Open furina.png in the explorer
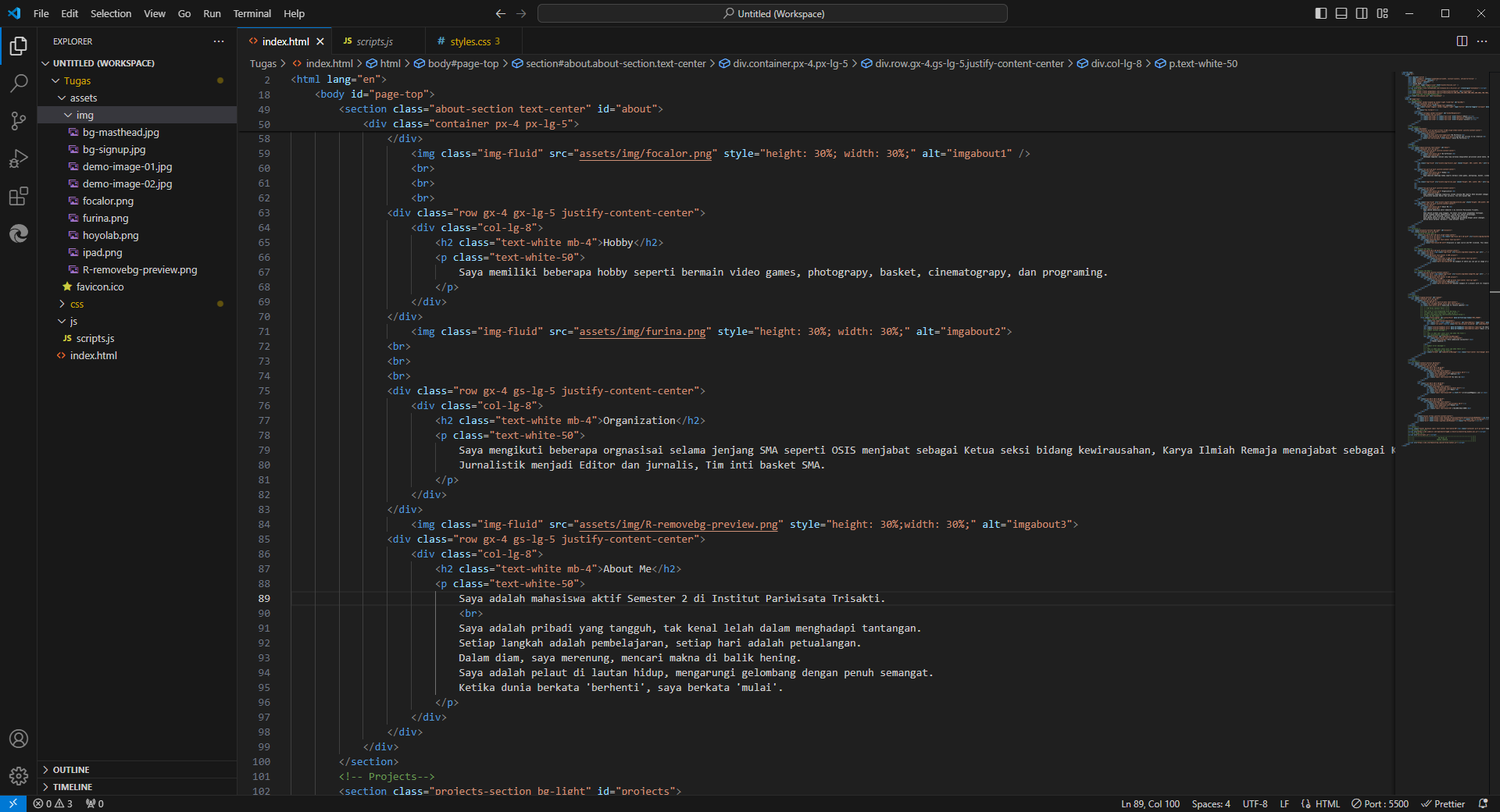 [x=105, y=219]
